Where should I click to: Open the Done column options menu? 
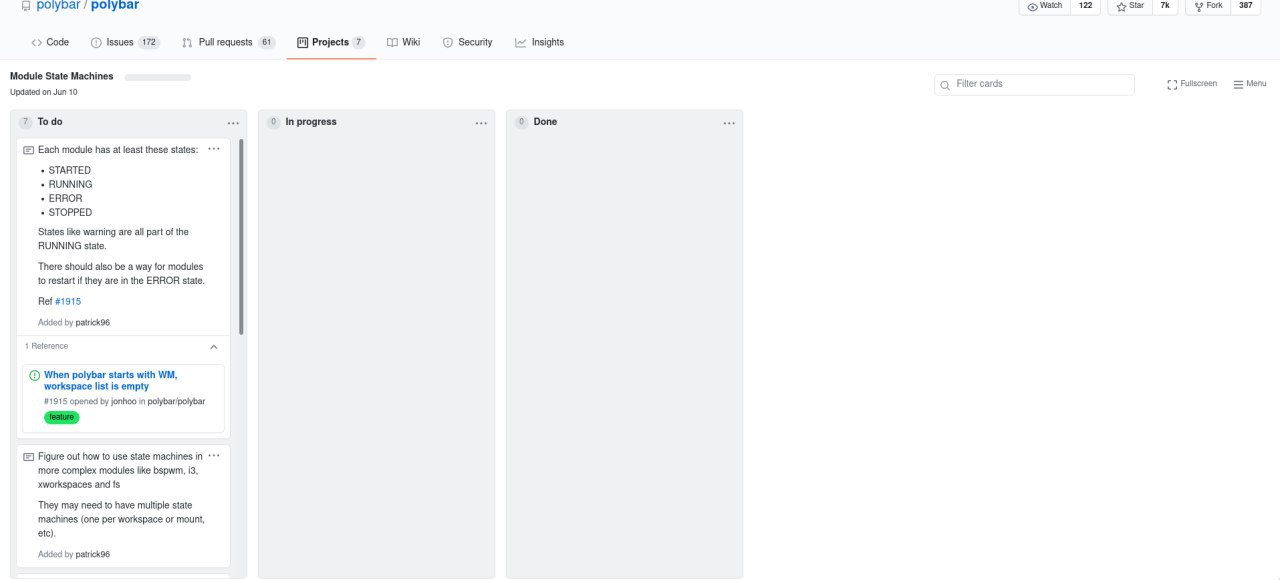(x=729, y=123)
